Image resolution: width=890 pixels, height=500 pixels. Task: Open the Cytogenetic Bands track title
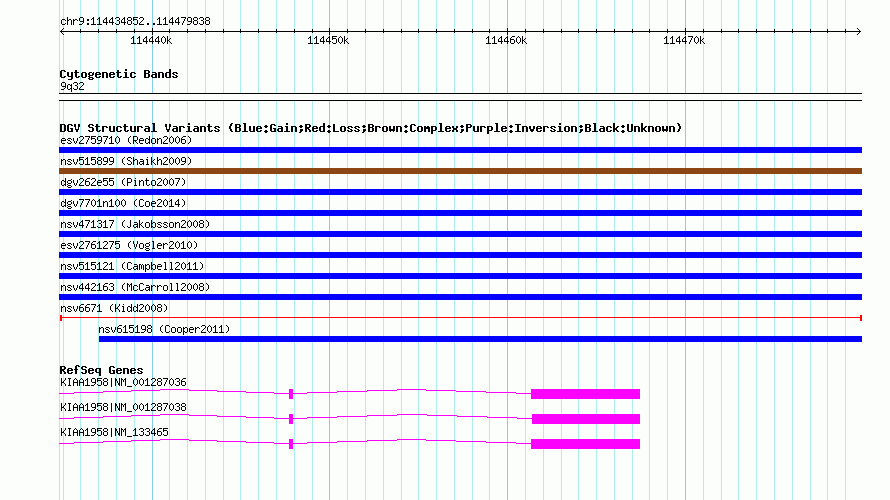click(119, 74)
